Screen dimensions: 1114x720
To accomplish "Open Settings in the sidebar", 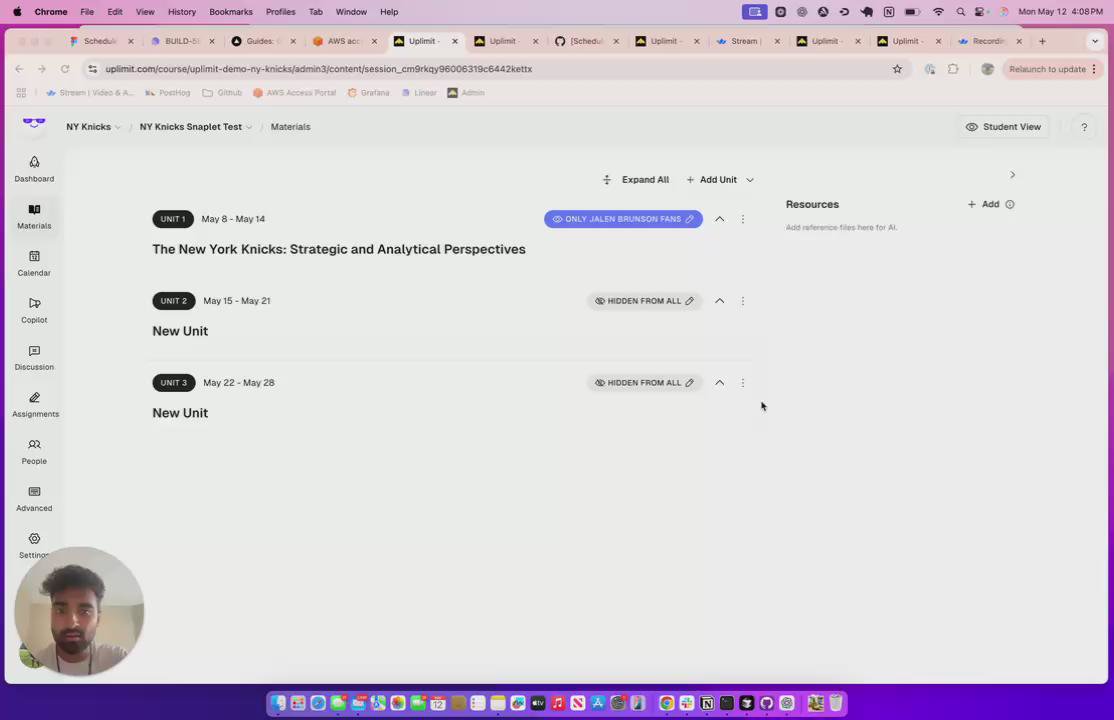I will [x=34, y=544].
